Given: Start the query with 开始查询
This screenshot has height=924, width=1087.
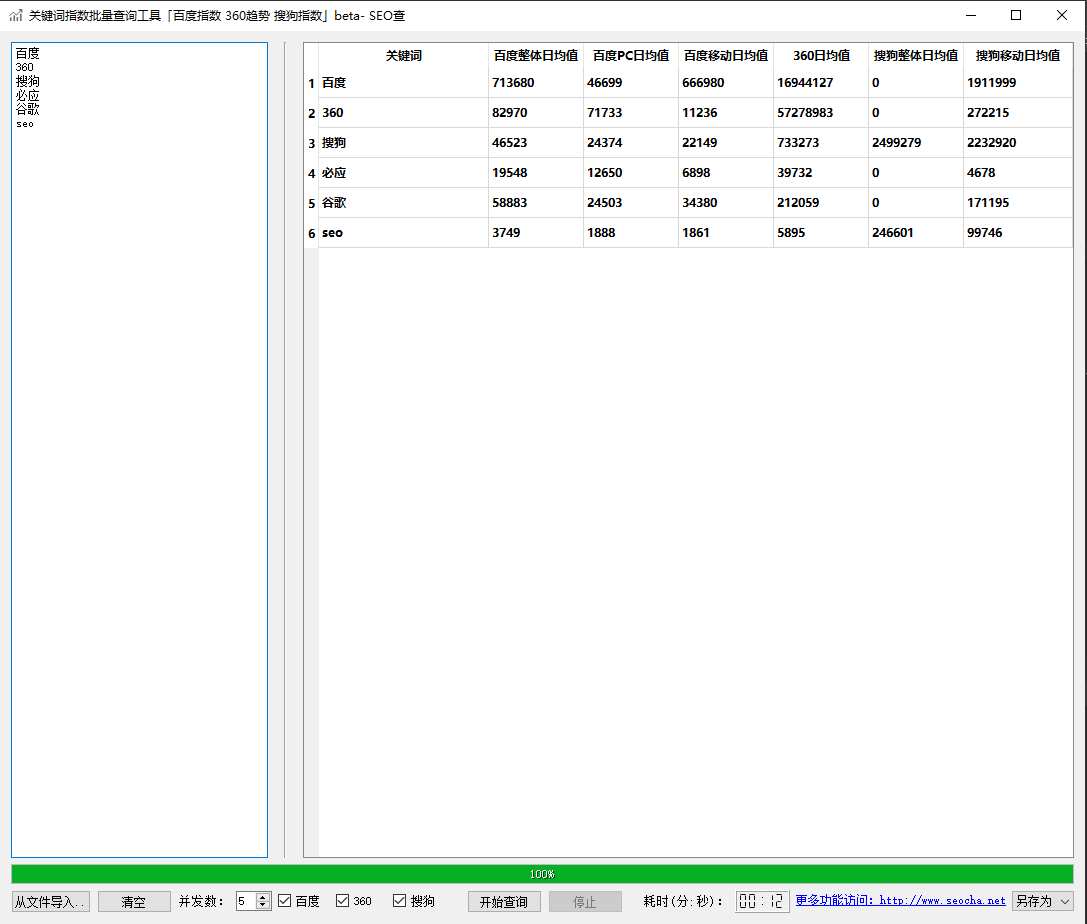Looking at the screenshot, I should [504, 901].
